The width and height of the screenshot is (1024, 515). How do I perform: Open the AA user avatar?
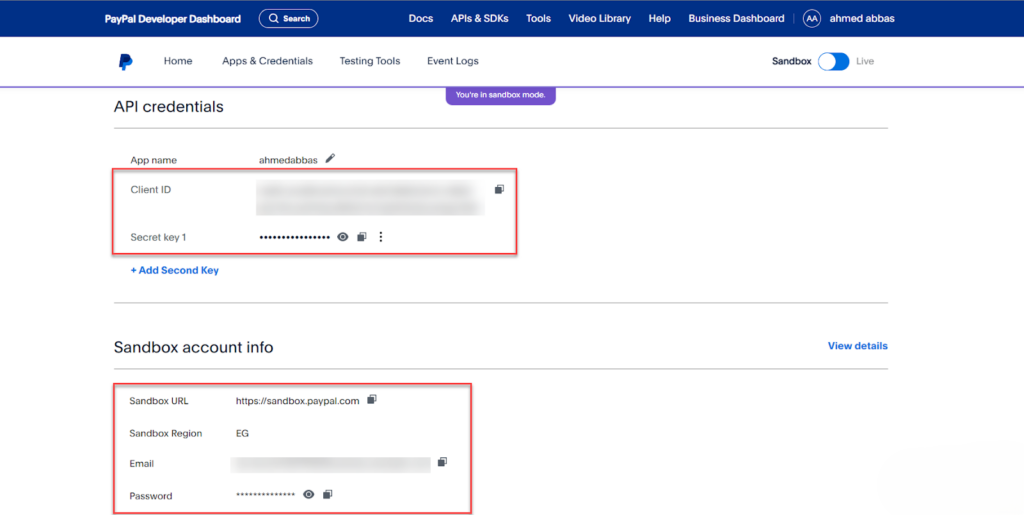(x=812, y=19)
